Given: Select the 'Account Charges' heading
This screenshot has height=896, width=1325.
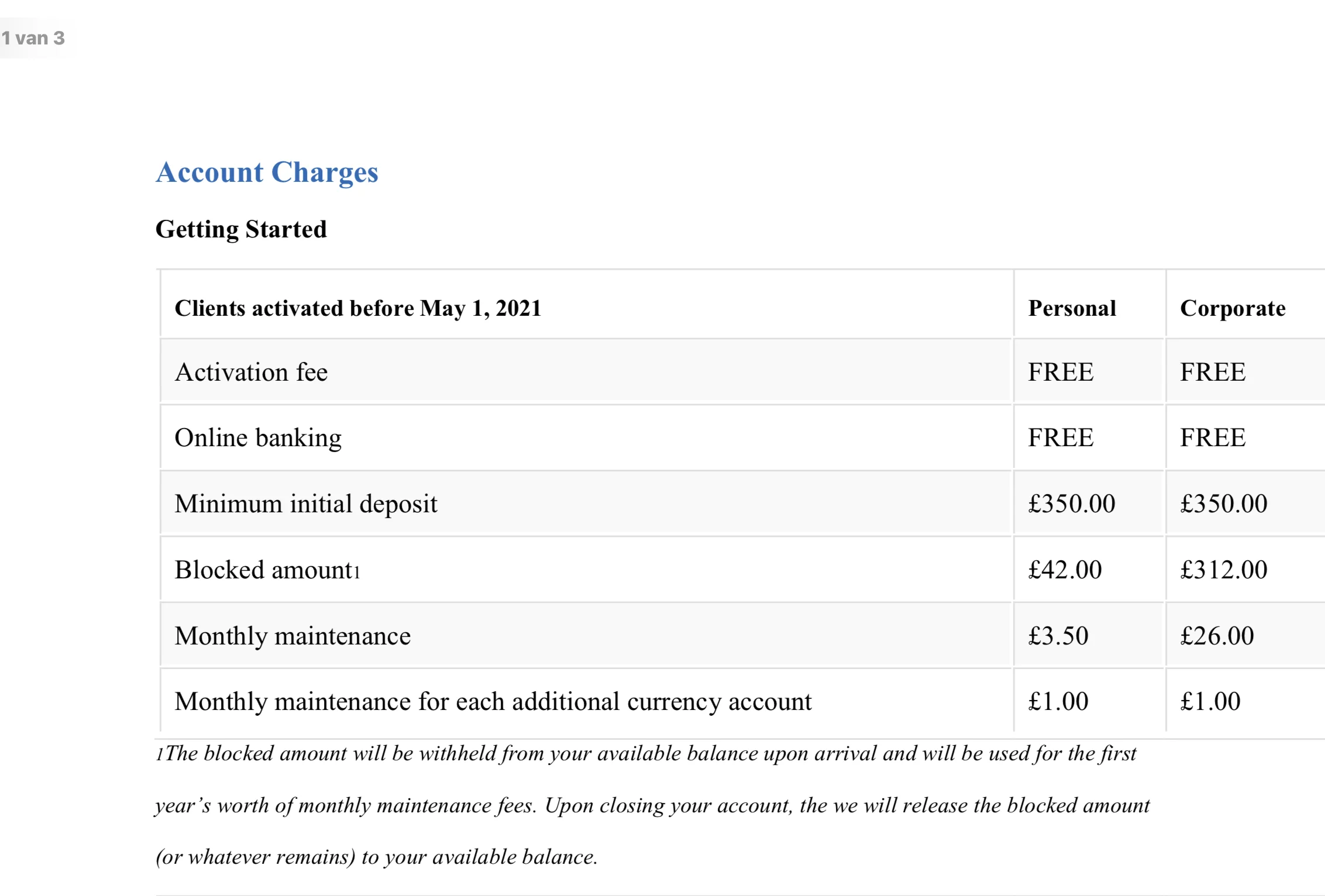Looking at the screenshot, I should coord(267,173).
